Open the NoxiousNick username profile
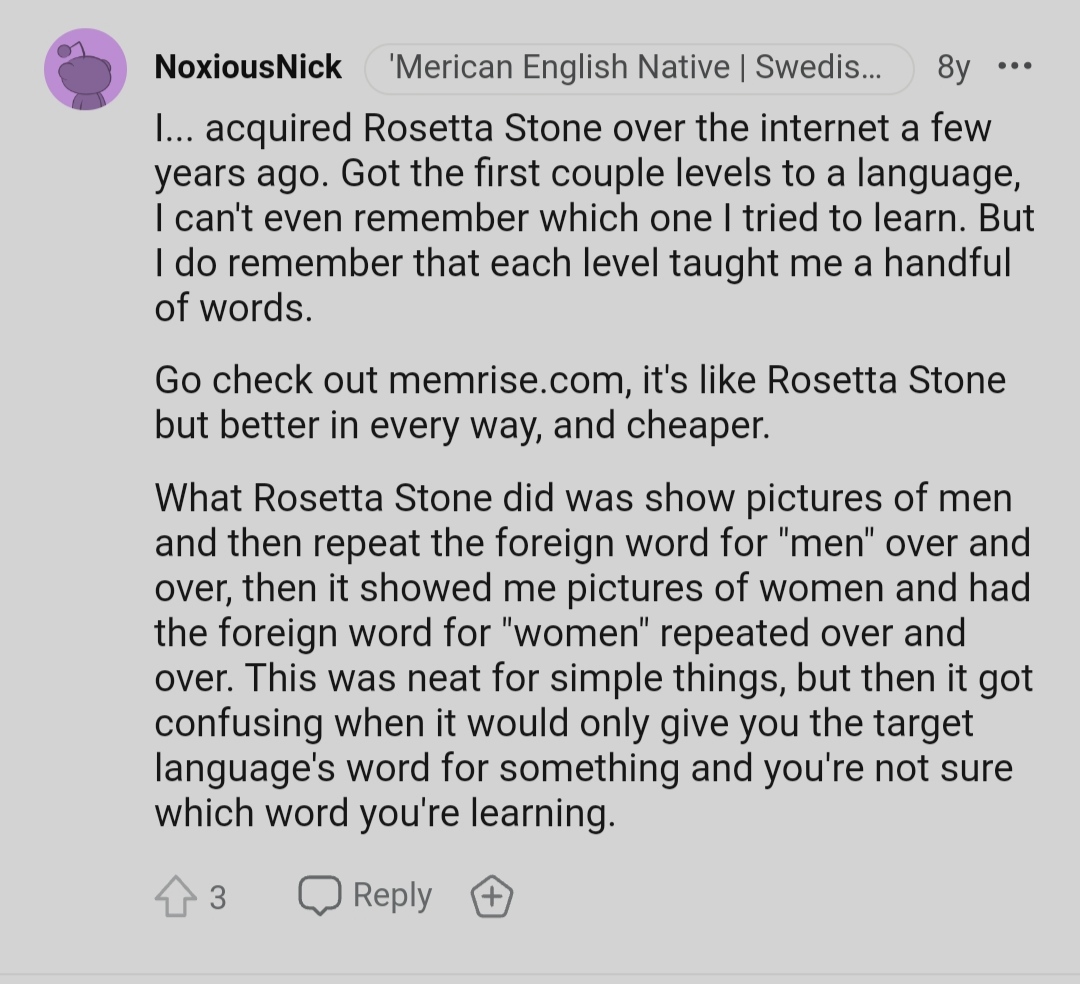The width and height of the screenshot is (1080, 984). 248,67
